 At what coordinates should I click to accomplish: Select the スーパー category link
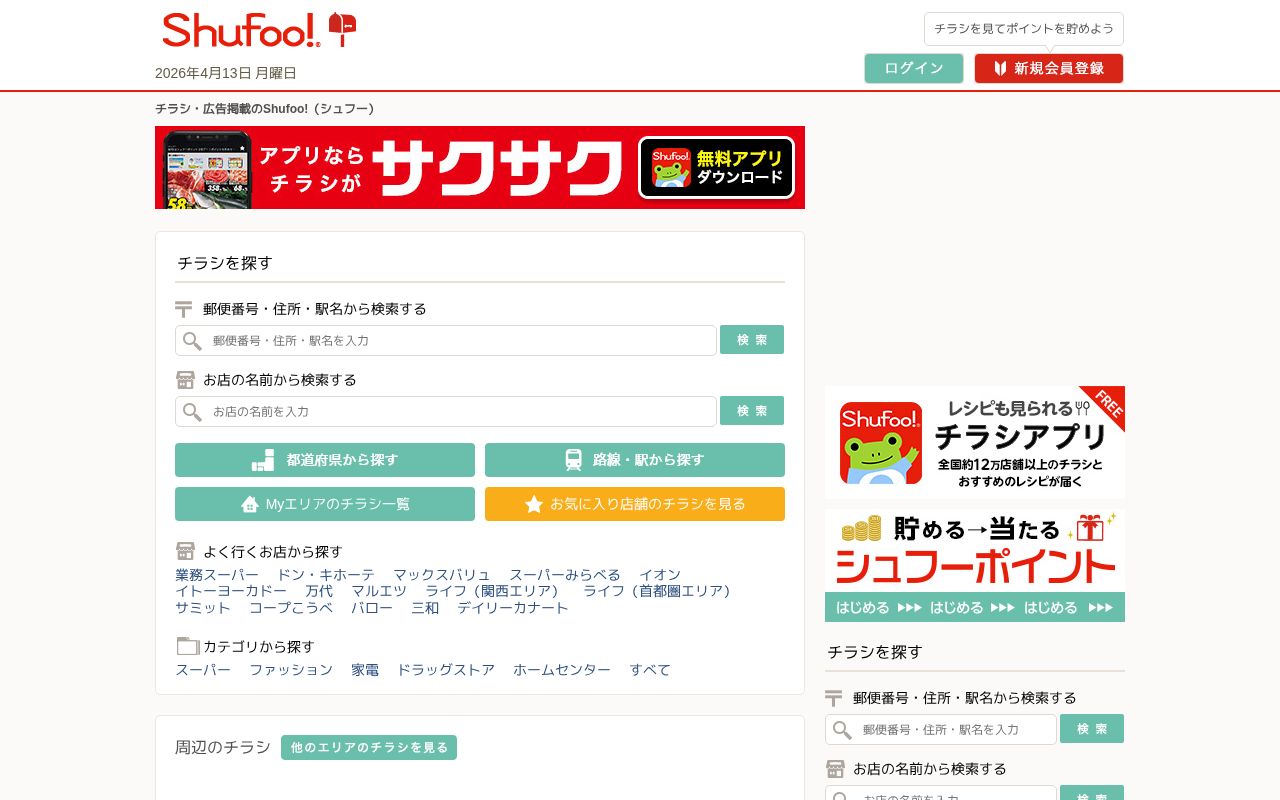(203, 670)
